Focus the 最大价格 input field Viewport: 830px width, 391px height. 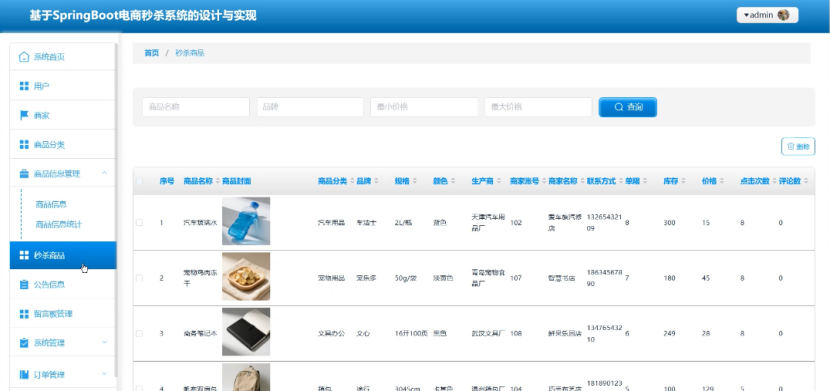(538, 107)
